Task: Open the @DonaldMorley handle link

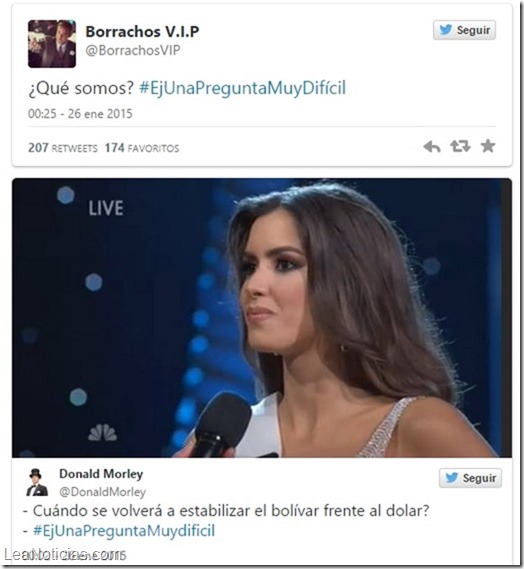Action: [103, 492]
